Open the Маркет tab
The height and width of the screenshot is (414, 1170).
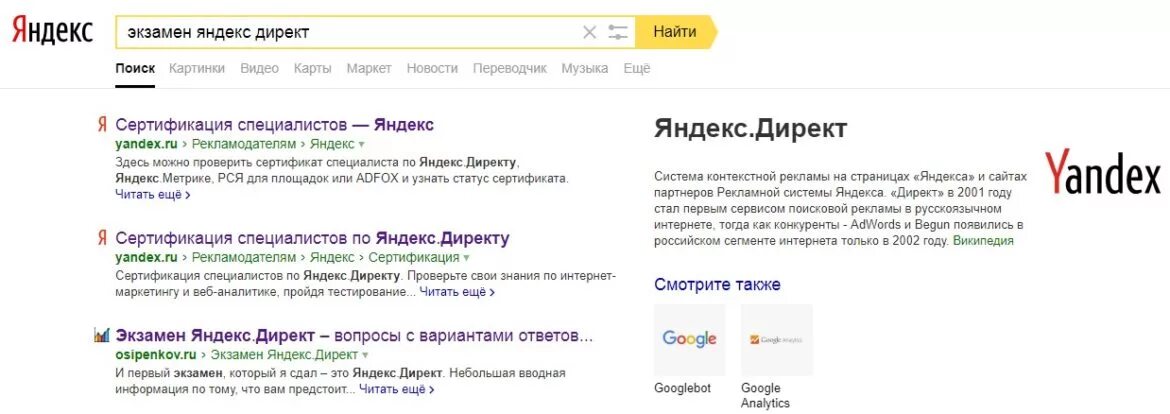(369, 69)
